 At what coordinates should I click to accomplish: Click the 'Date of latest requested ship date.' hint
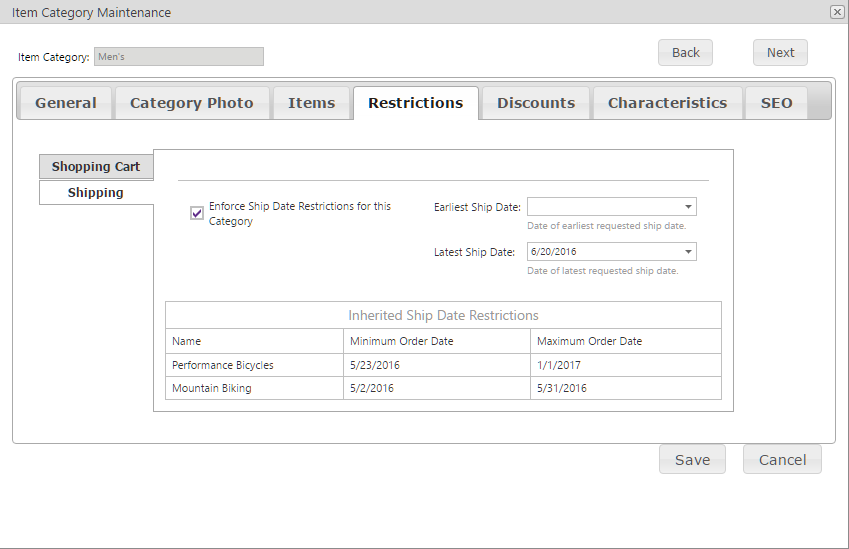click(x=603, y=271)
